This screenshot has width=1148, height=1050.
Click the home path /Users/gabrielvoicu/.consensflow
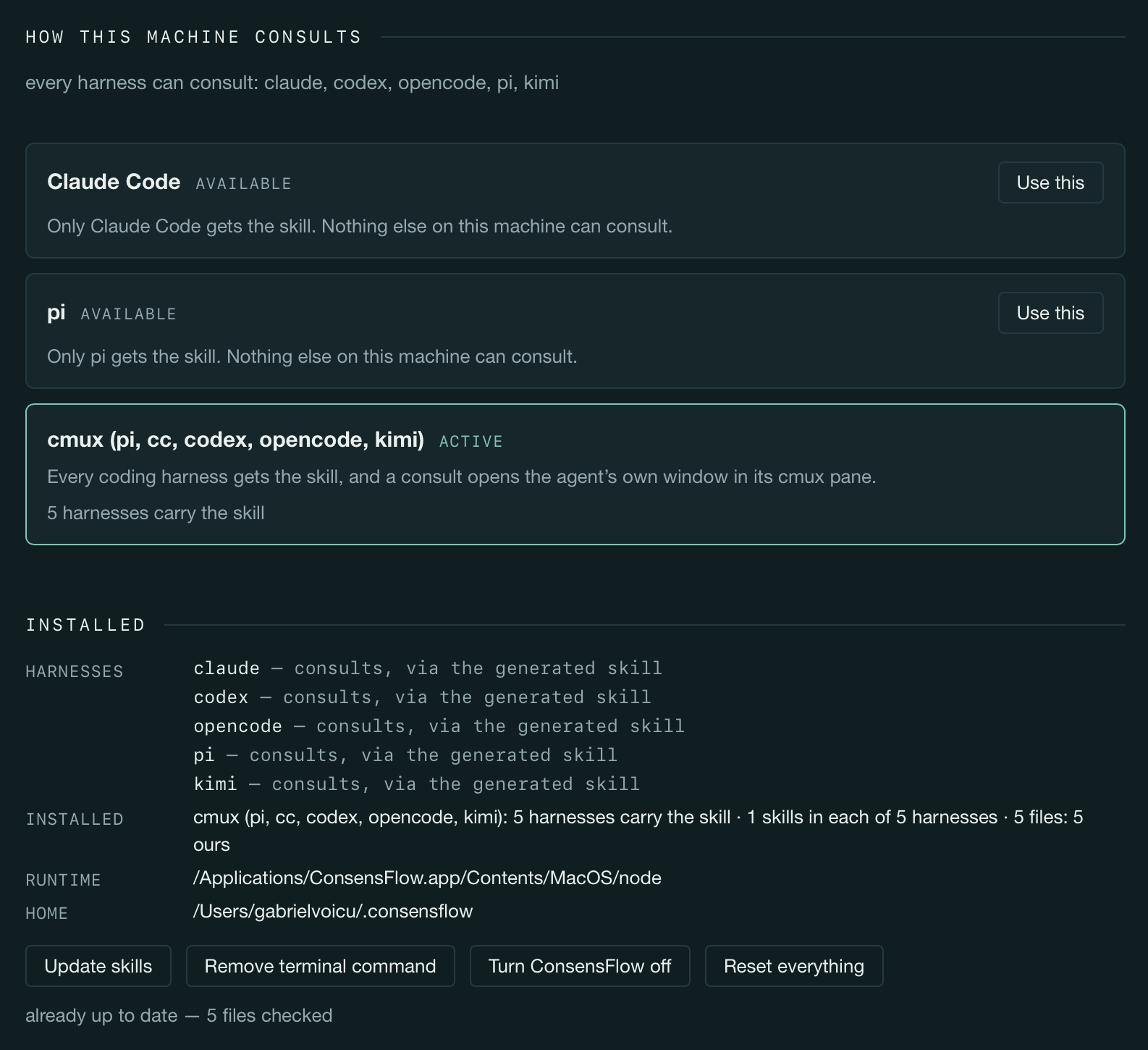tap(333, 911)
